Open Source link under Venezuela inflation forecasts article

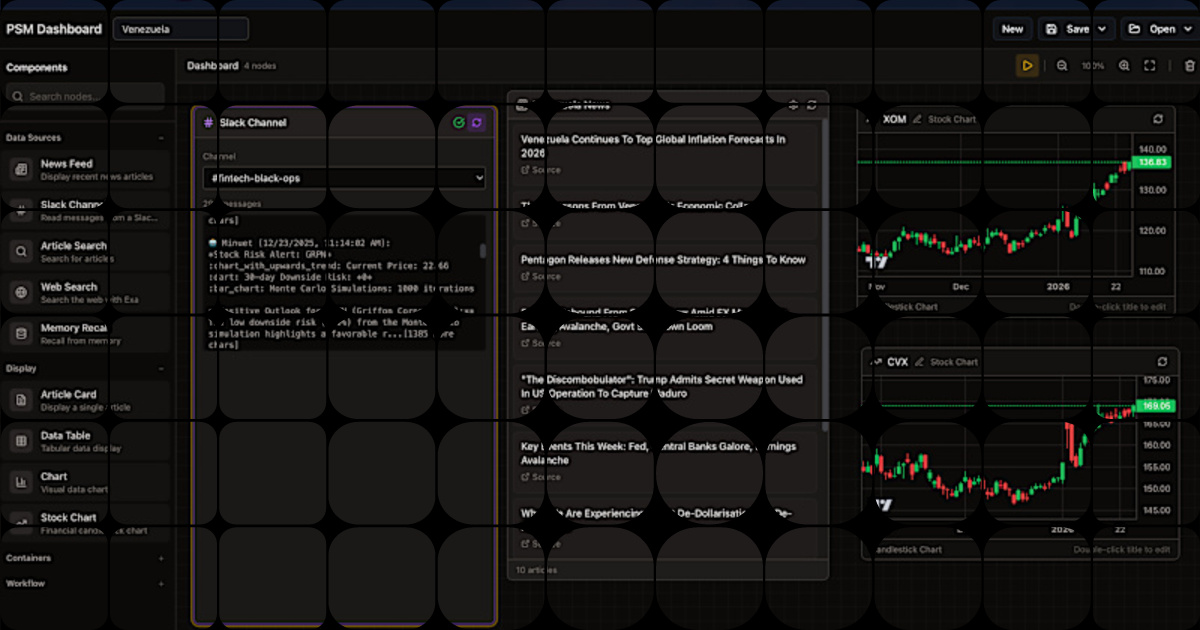(541, 170)
